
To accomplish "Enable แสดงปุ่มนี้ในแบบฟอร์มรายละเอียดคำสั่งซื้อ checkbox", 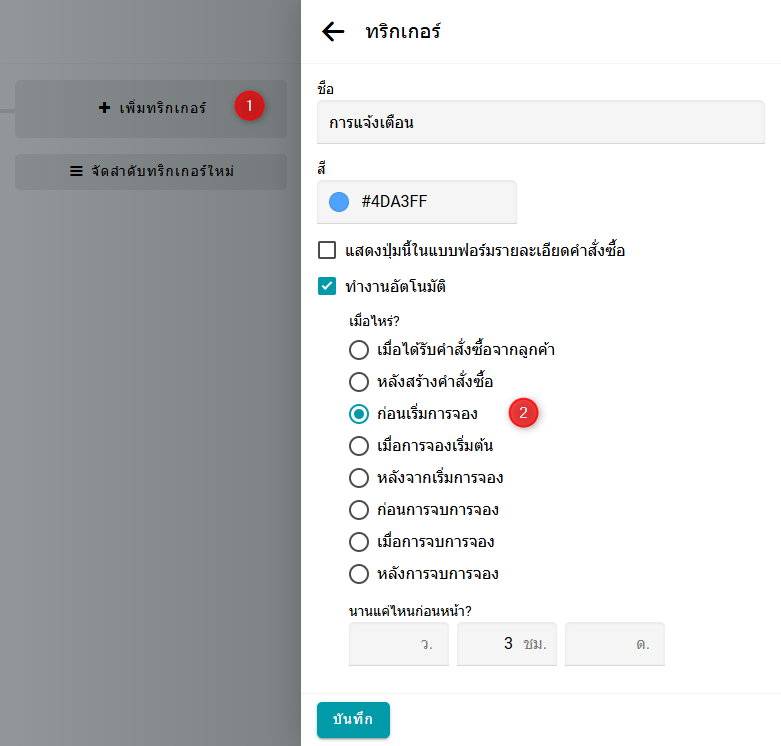I will click(327, 250).
